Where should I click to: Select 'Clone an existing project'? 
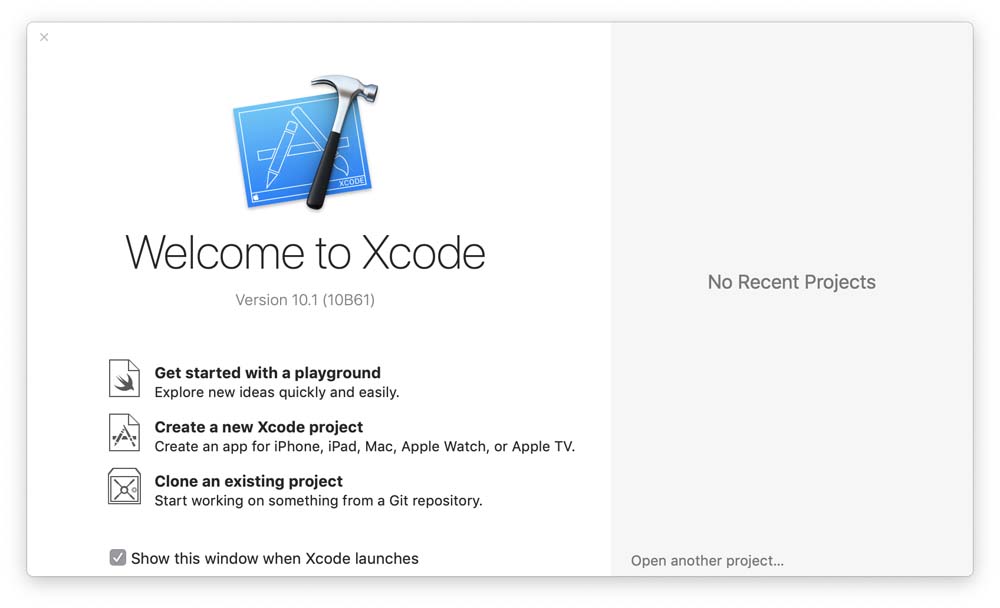point(248,481)
